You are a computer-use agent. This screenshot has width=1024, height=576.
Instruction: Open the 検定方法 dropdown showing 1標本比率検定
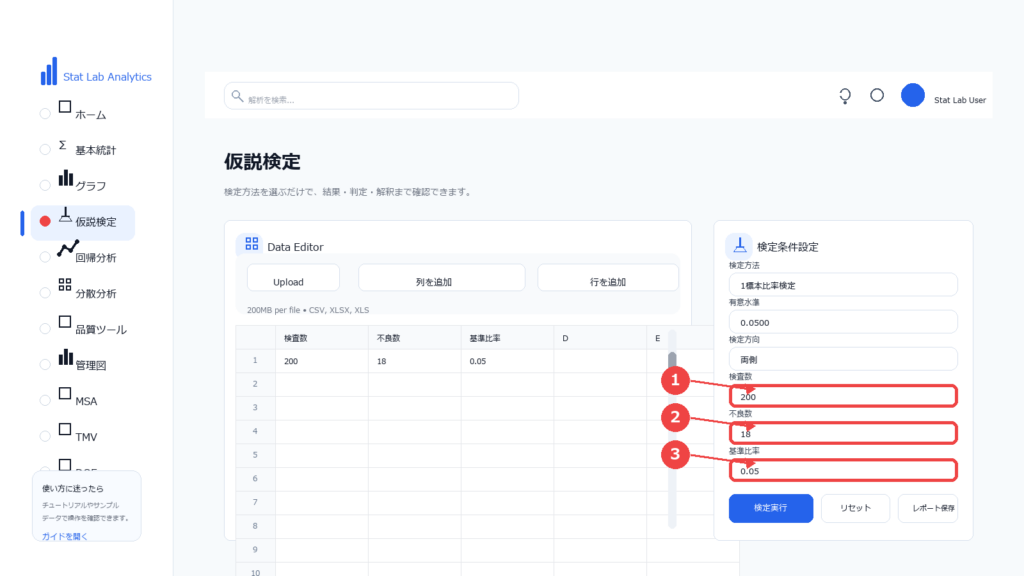tap(843, 285)
